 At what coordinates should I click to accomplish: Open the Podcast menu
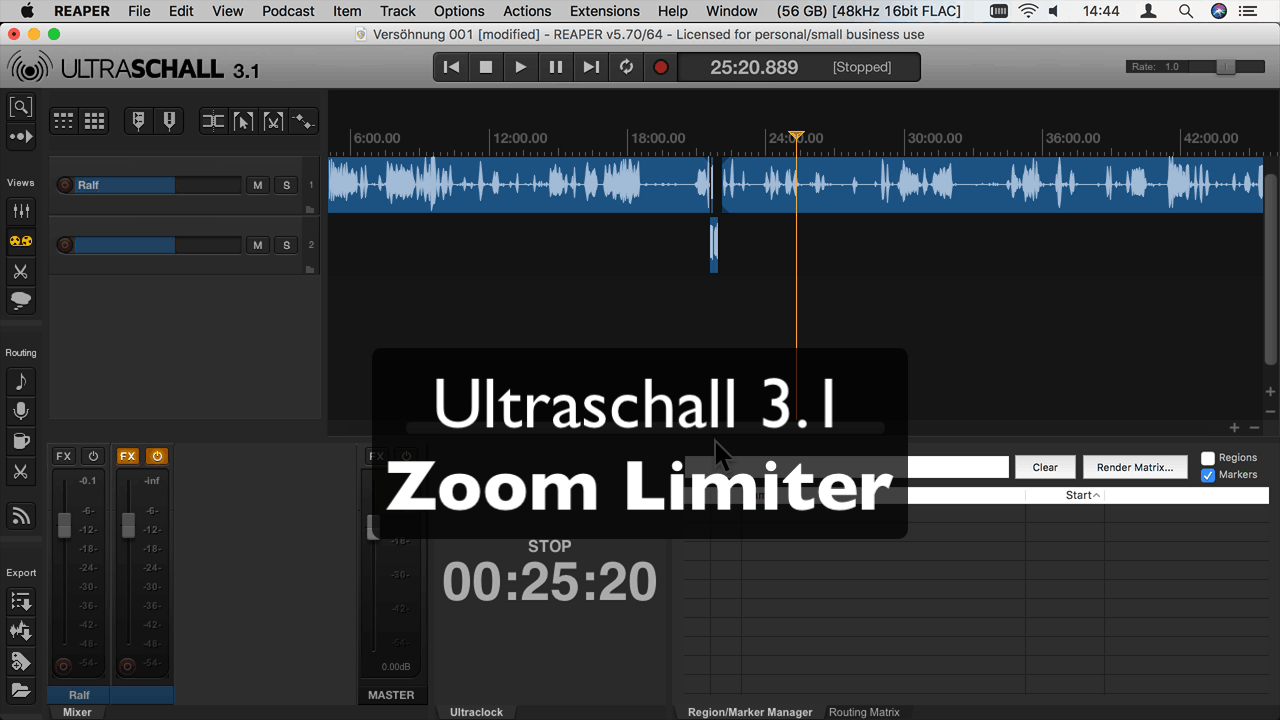[x=288, y=11]
